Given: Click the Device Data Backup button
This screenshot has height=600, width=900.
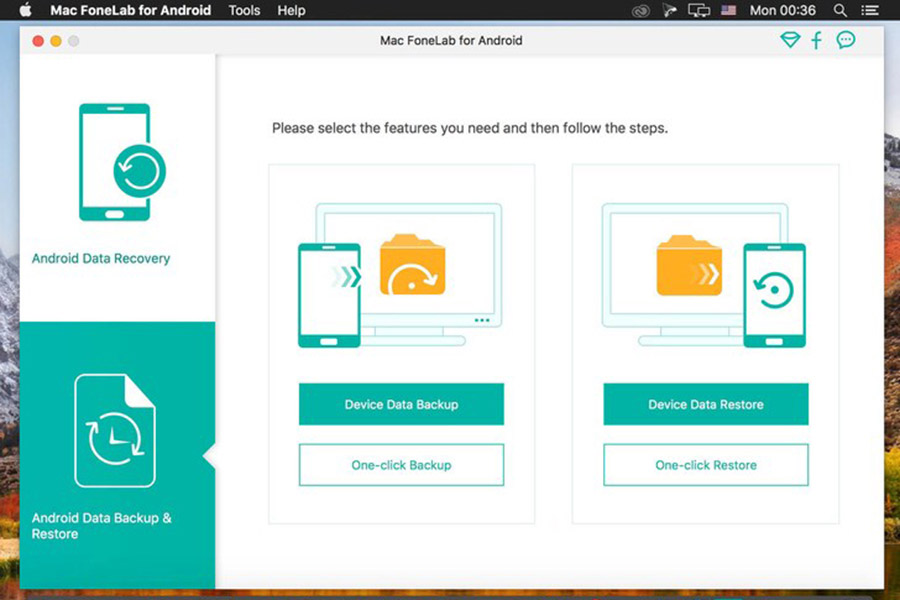Looking at the screenshot, I should (401, 404).
